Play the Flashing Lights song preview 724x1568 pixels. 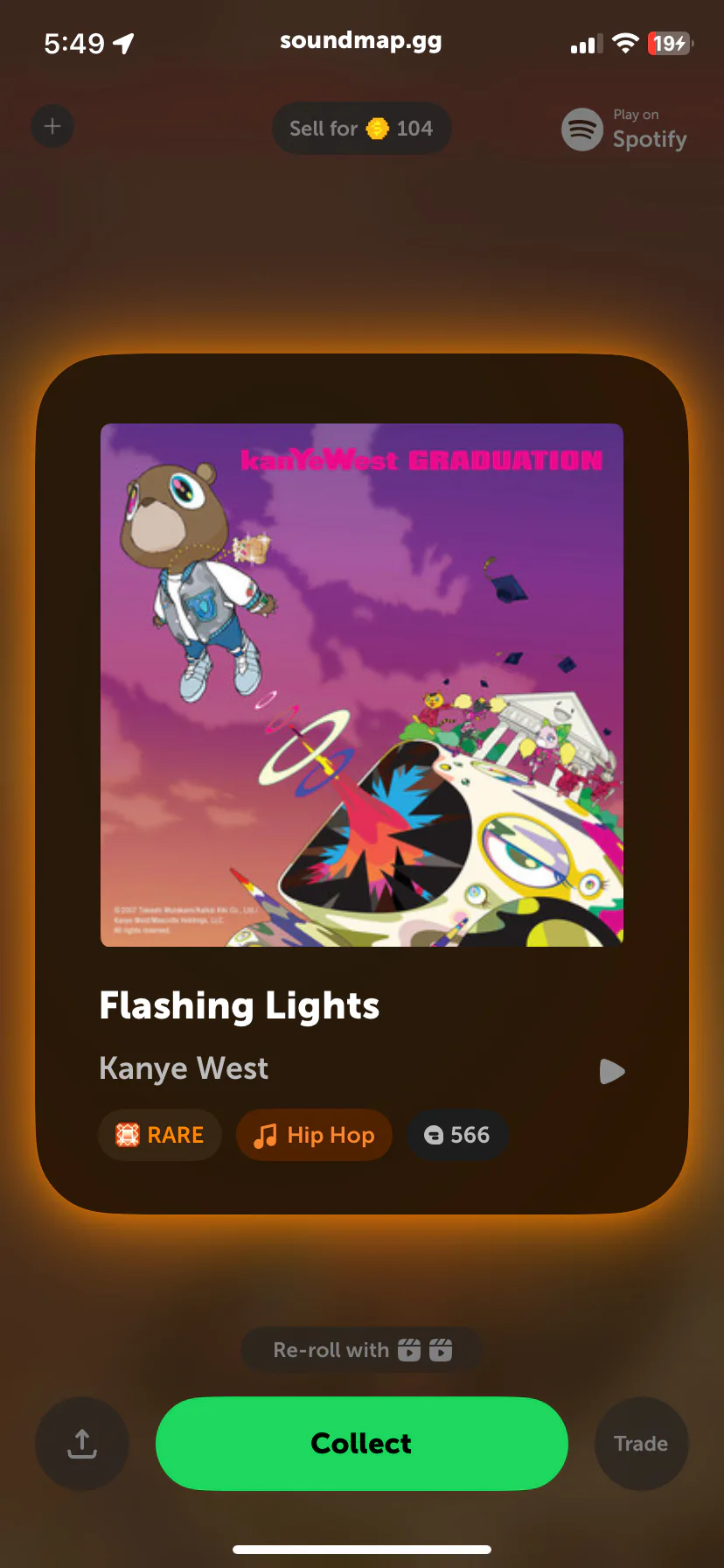click(x=612, y=1071)
